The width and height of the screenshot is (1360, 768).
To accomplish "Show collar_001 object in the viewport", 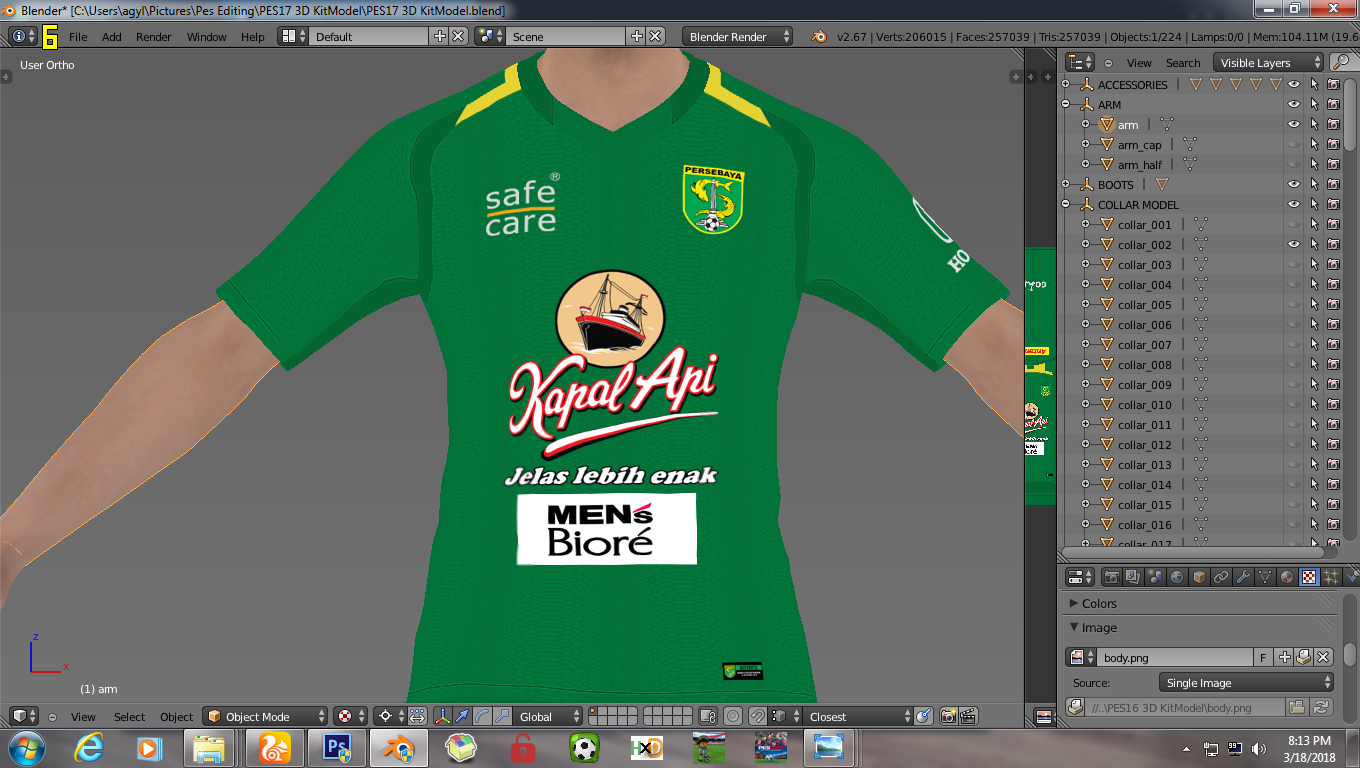I will [x=1294, y=225].
